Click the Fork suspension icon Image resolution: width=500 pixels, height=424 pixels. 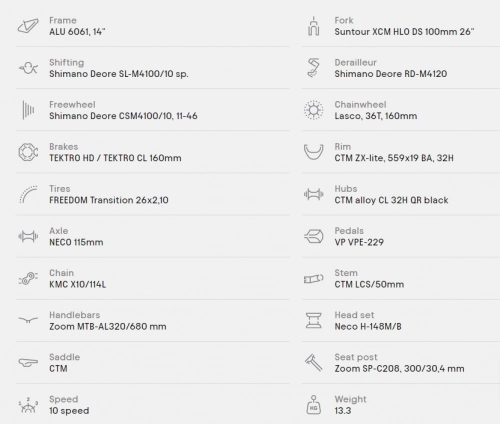pos(313,26)
